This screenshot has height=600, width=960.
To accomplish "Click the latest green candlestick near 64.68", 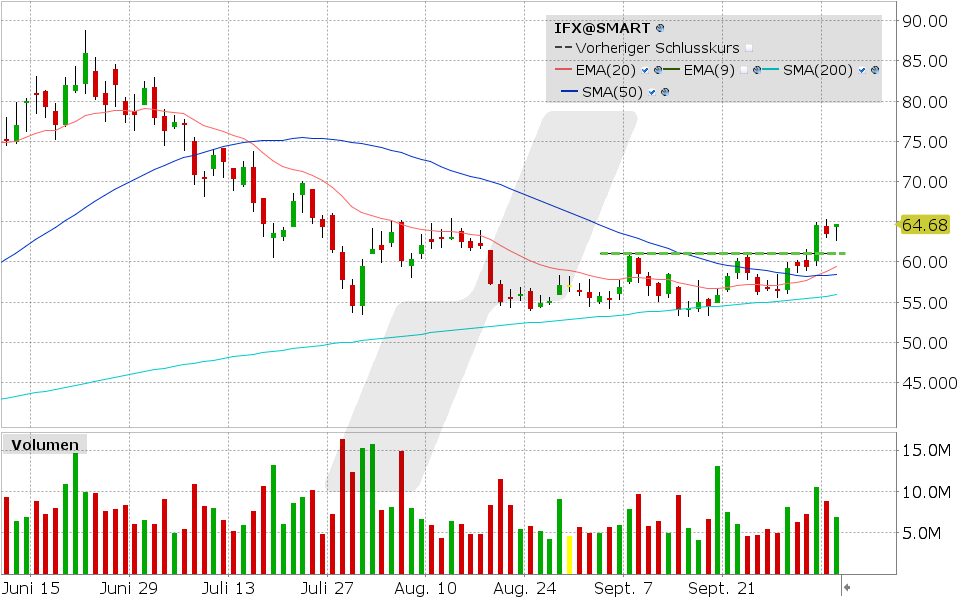I will tap(836, 232).
